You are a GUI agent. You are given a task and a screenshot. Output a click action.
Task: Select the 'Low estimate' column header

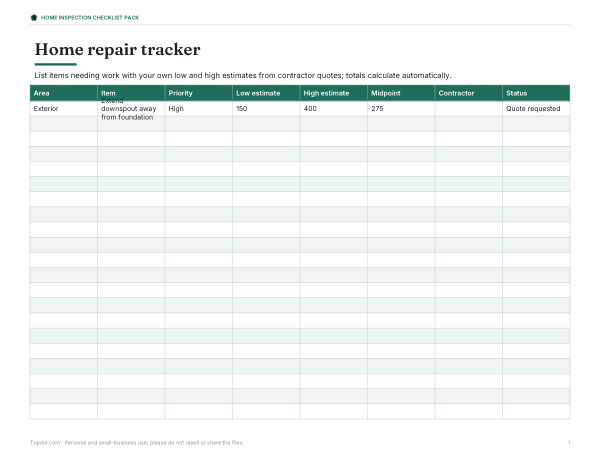[266, 93]
